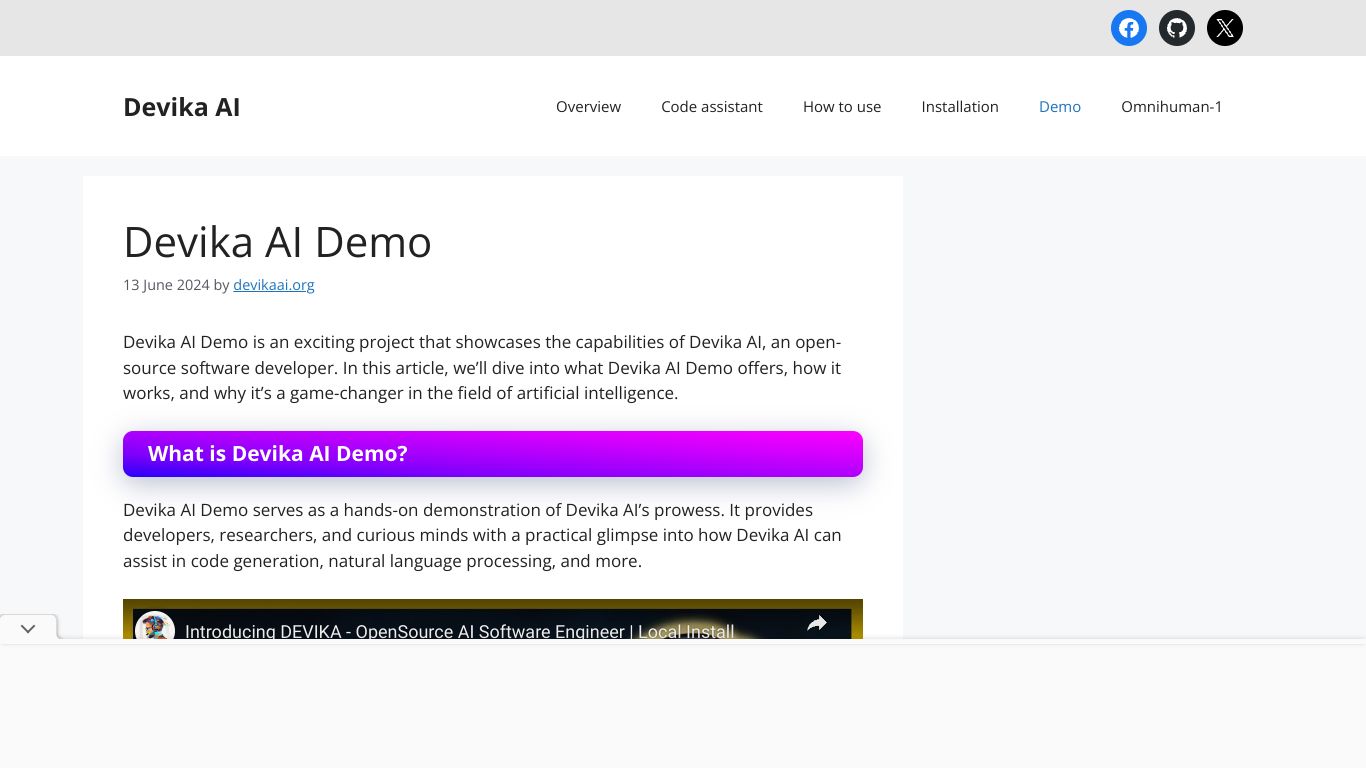Screen dimensions: 1366x768
Task: Click the Devika AI site title
Action: [181, 107]
